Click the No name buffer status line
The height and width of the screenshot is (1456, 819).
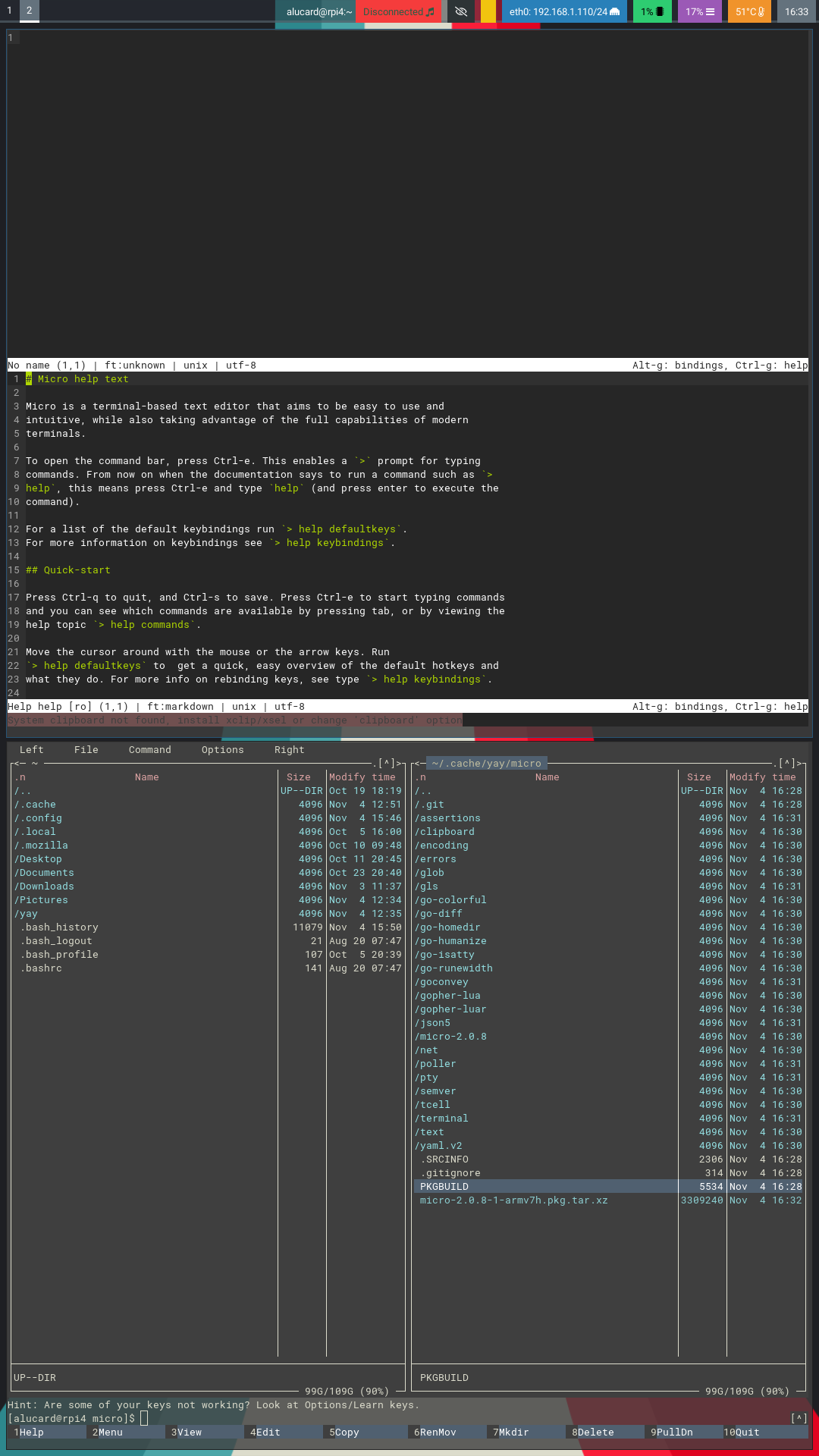click(408, 365)
